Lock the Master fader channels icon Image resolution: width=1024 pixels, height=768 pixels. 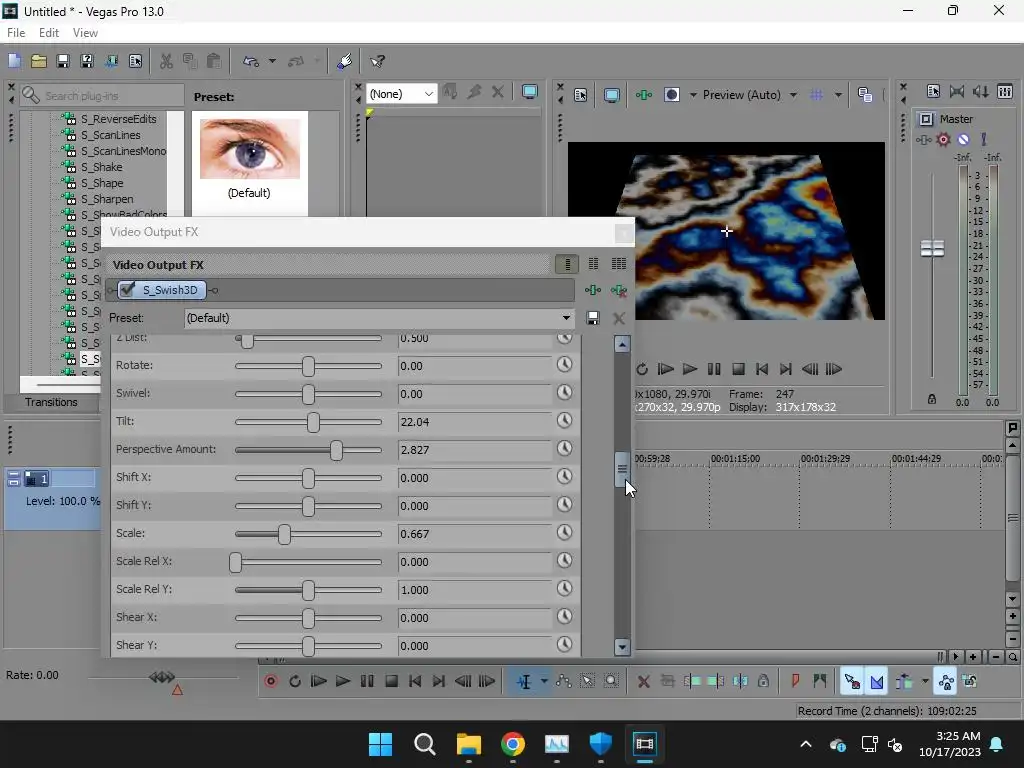[932, 399]
